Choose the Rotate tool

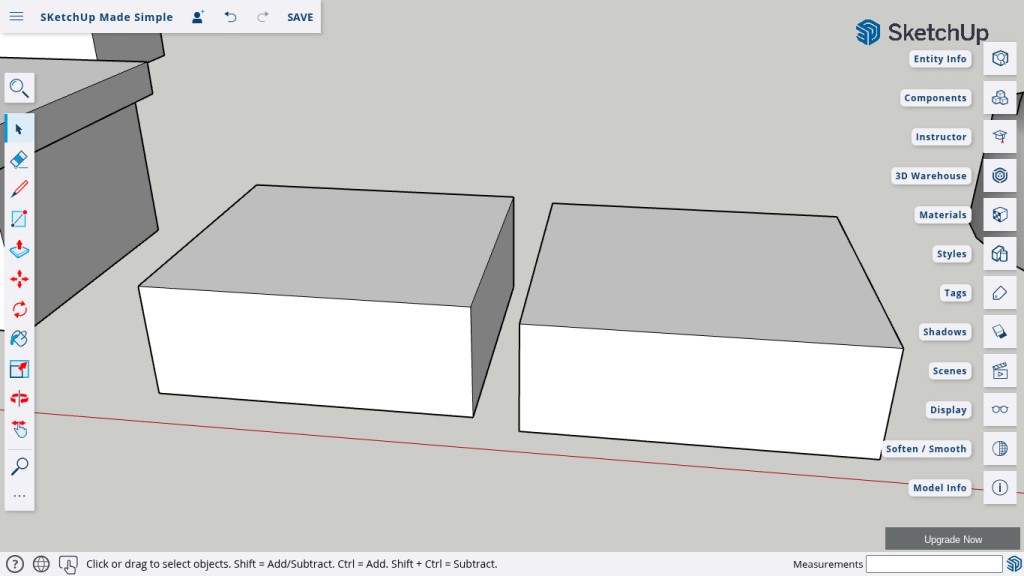point(19,309)
